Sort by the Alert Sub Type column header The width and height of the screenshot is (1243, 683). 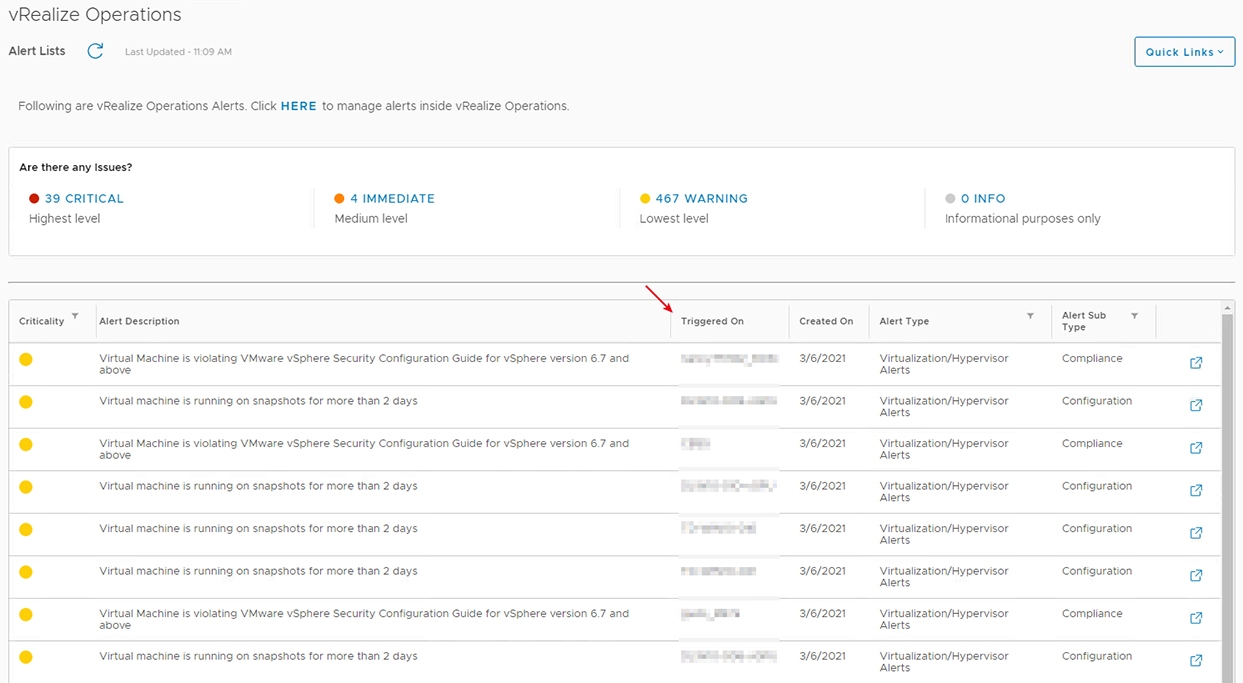[1084, 321]
